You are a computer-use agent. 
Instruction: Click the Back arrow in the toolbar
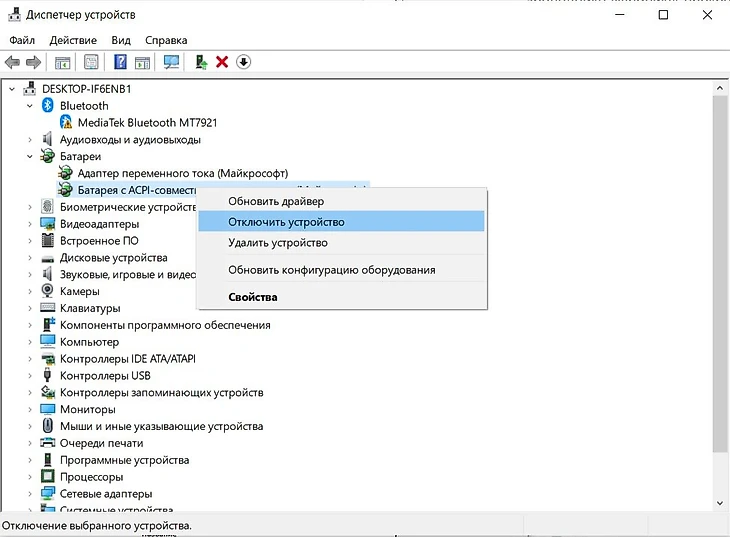(x=13, y=62)
